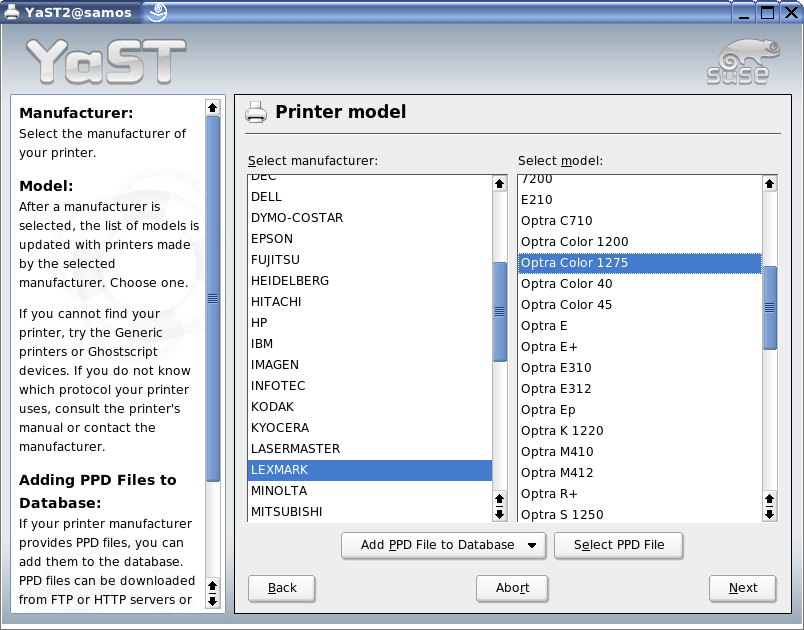Click help panel bottom scroll-up arrow
Viewport: 804px width, 630px height.
click(212, 586)
